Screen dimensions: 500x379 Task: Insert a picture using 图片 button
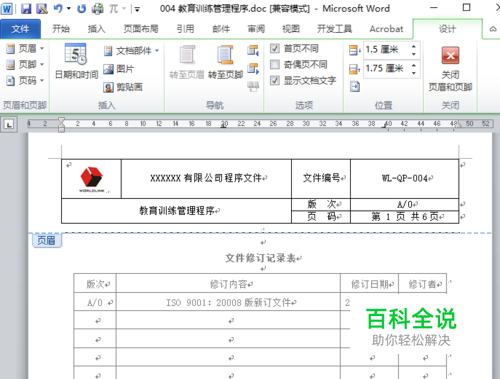pyautogui.click(x=119, y=69)
